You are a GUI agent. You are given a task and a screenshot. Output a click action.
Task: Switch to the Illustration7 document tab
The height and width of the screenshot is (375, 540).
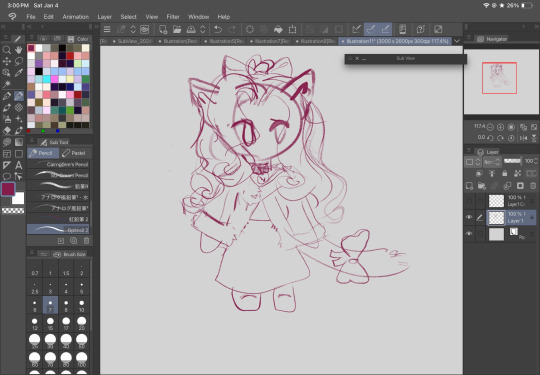click(x=270, y=41)
